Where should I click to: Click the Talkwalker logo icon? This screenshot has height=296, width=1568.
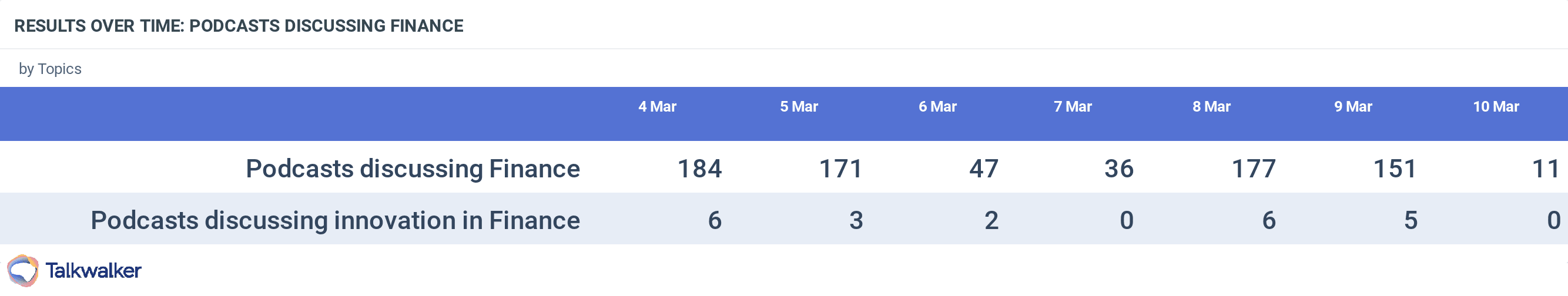pyautogui.click(x=22, y=271)
